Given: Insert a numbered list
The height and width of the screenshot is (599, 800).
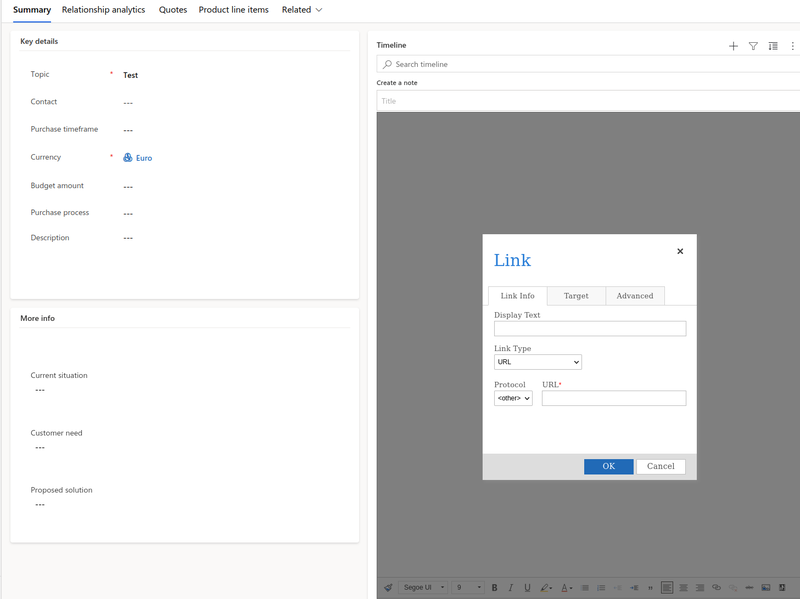Looking at the screenshot, I should [x=601, y=588].
